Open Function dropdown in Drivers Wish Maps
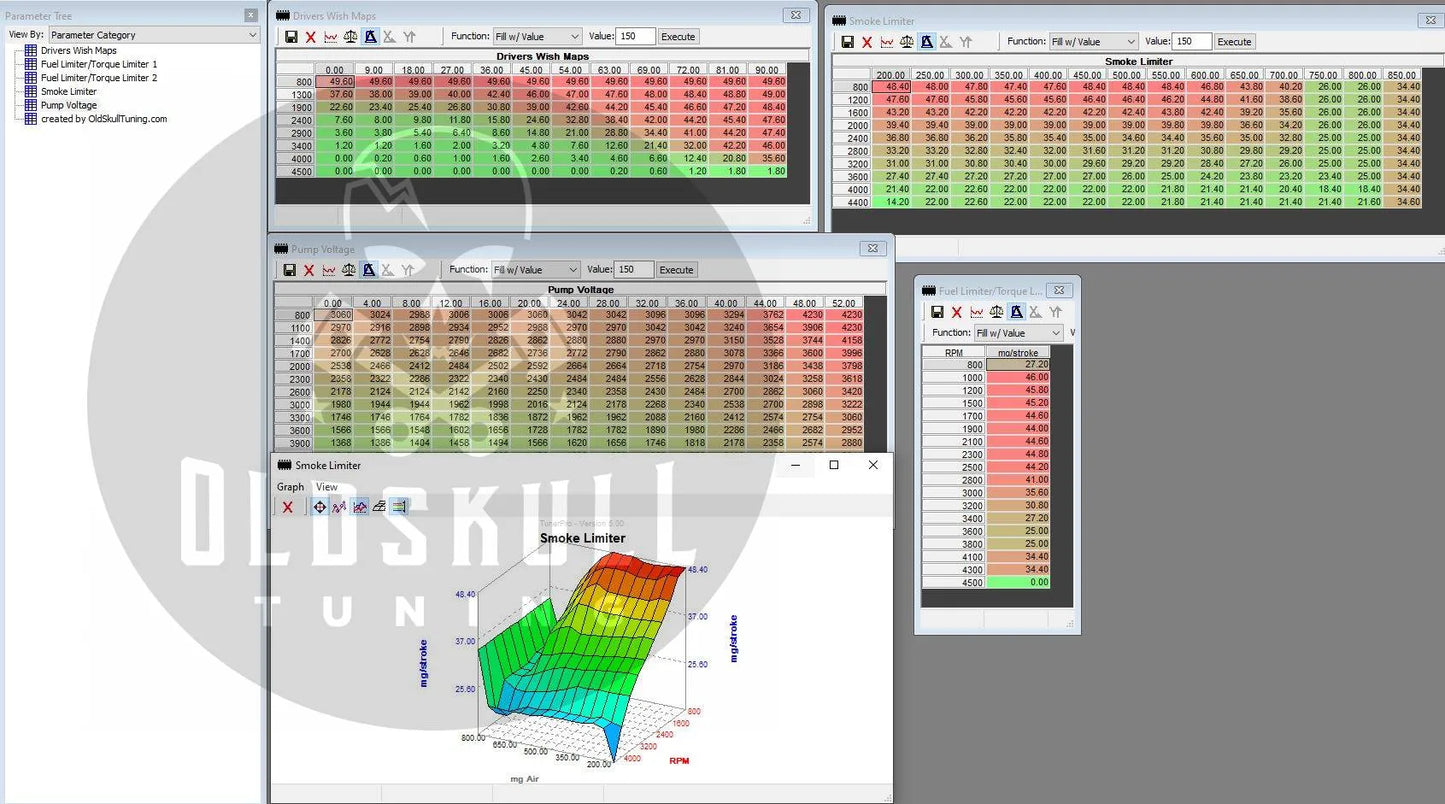 coord(537,37)
